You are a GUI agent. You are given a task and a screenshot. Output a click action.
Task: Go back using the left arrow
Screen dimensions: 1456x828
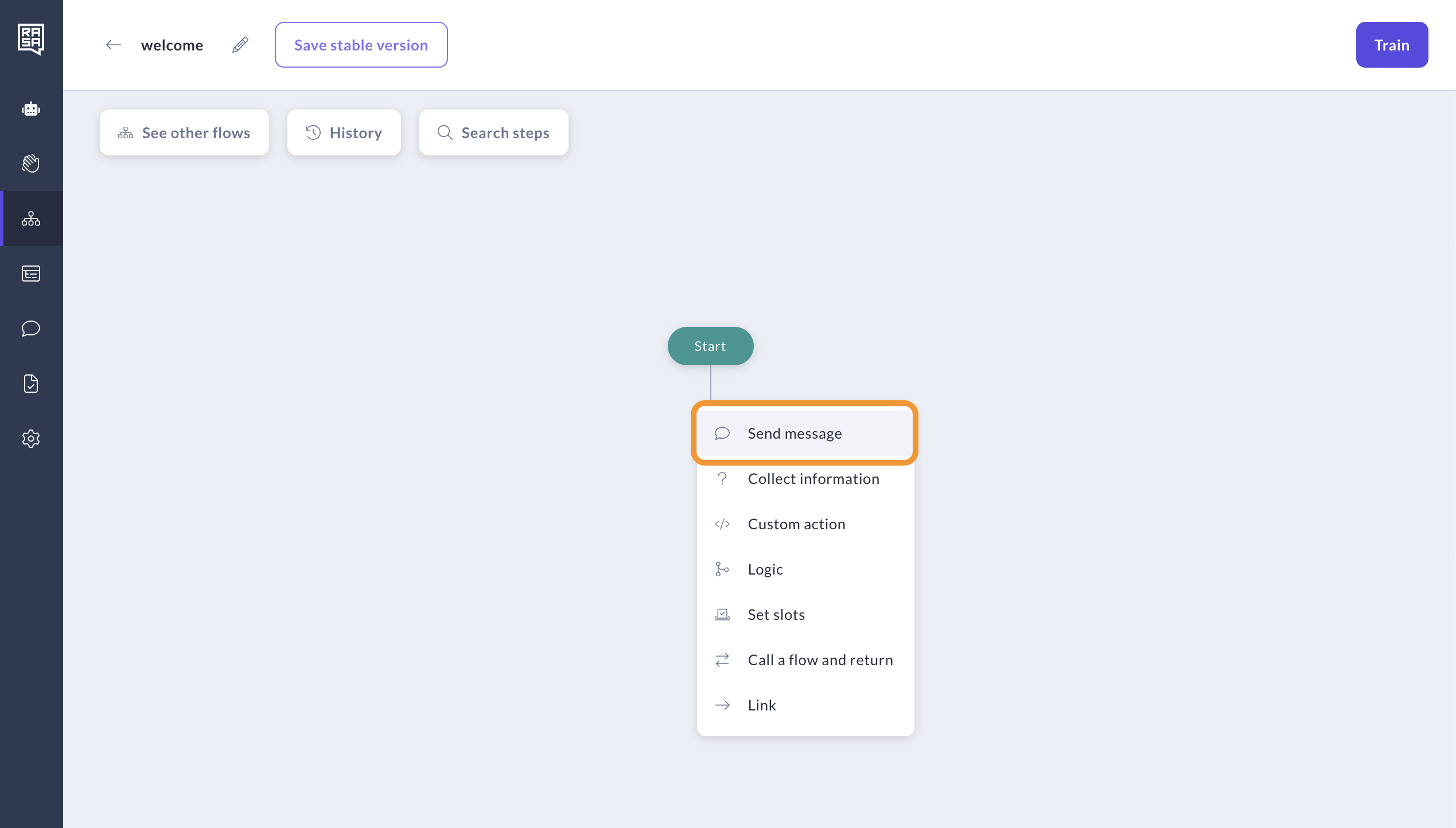coord(114,45)
